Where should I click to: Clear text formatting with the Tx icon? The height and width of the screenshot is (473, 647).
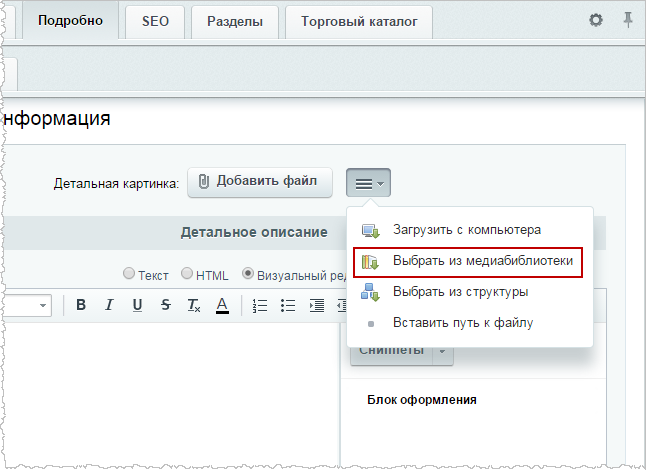point(194,305)
